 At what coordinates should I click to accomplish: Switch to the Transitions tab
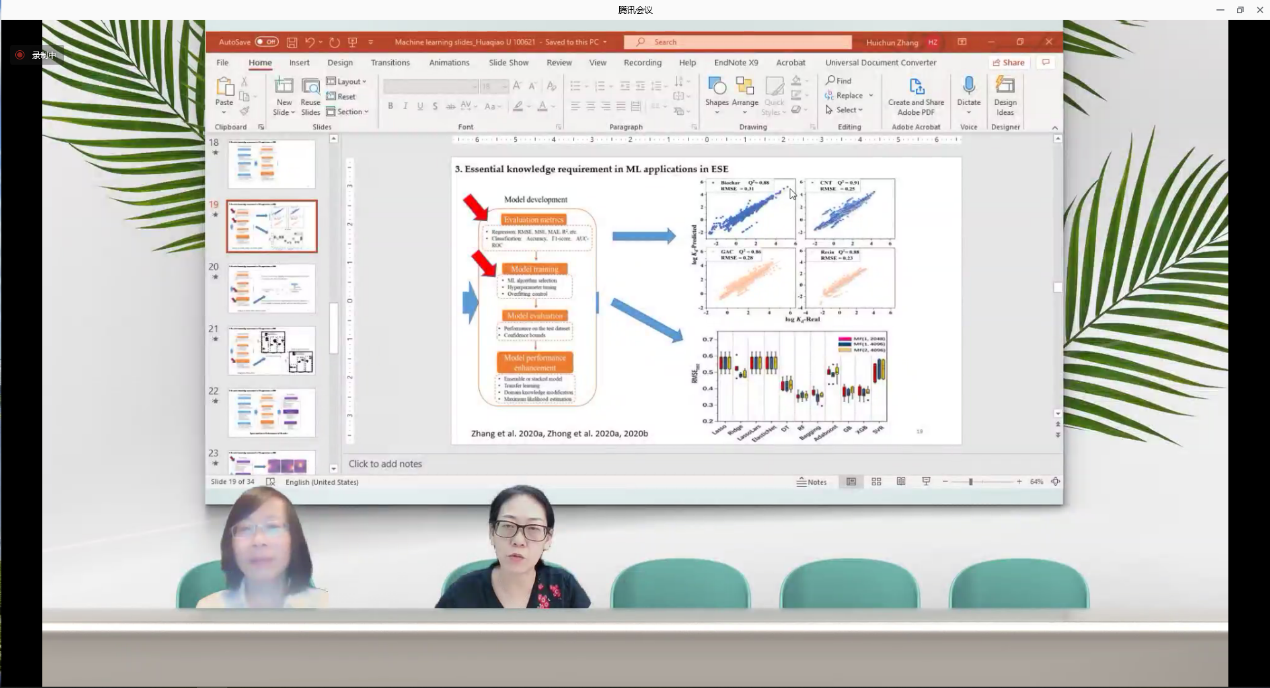pos(390,62)
